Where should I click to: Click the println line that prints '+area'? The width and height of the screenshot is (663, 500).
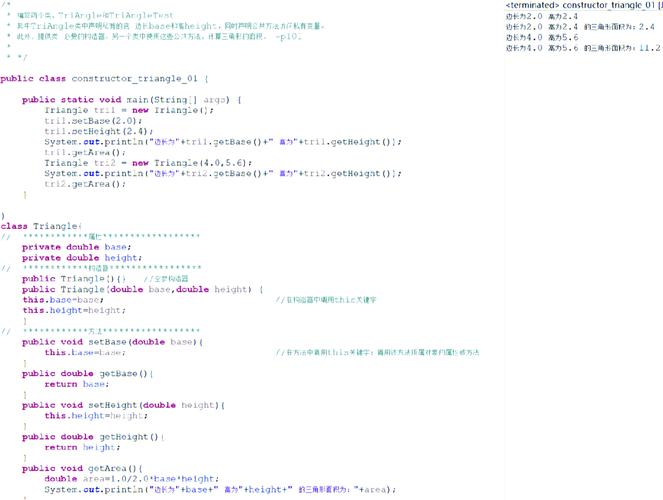pyautogui.click(x=220, y=489)
